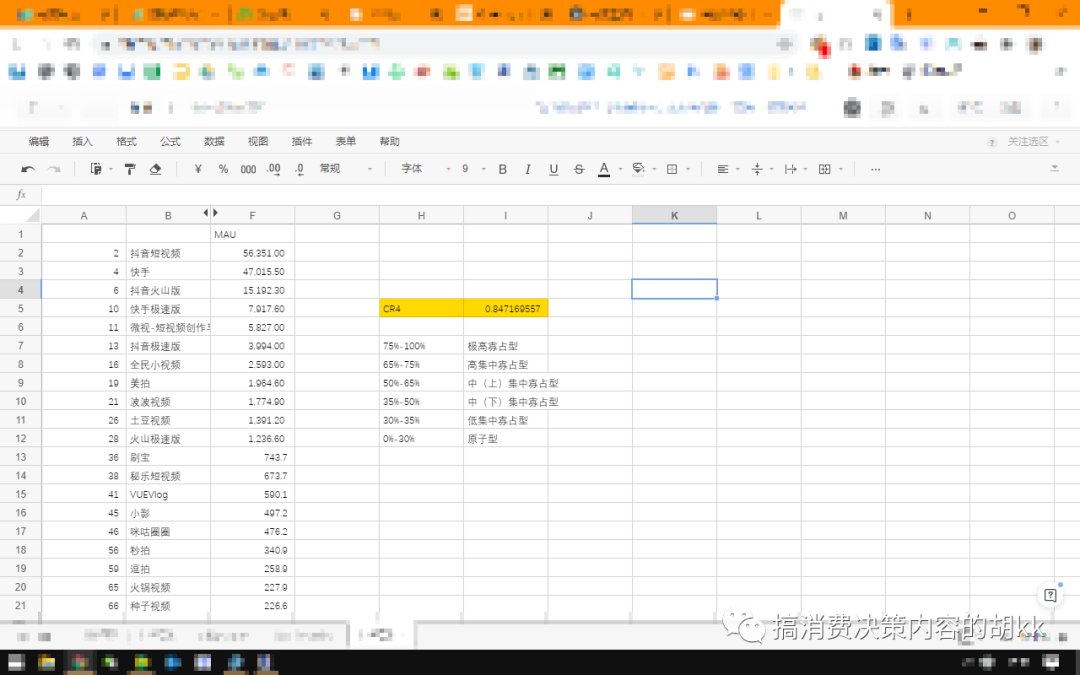Open the 数据 menu
This screenshot has width=1080, height=675.
pos(213,141)
